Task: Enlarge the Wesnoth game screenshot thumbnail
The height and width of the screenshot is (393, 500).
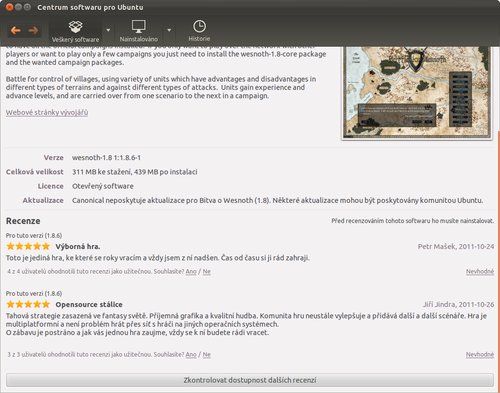Action: (x=417, y=93)
